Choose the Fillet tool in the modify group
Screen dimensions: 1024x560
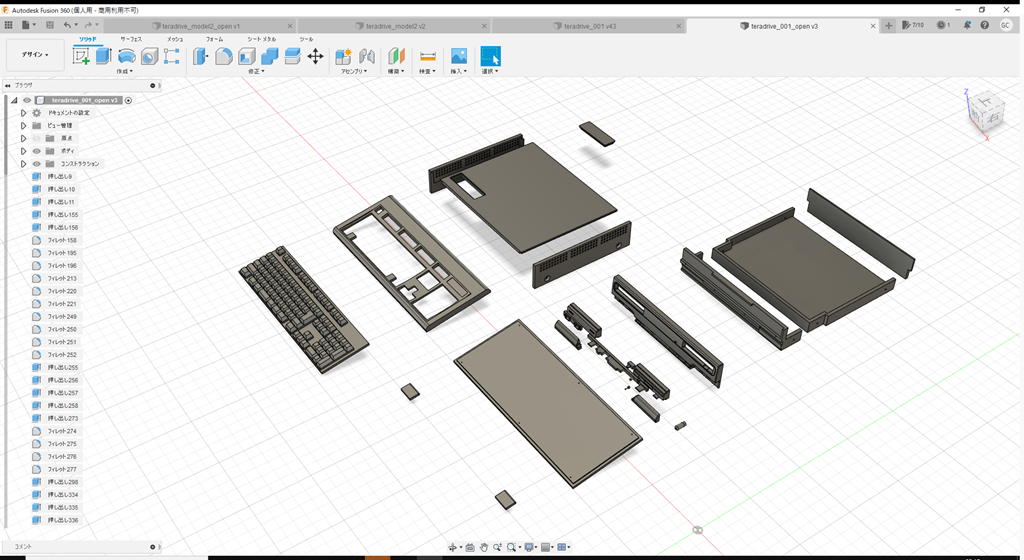(224, 56)
